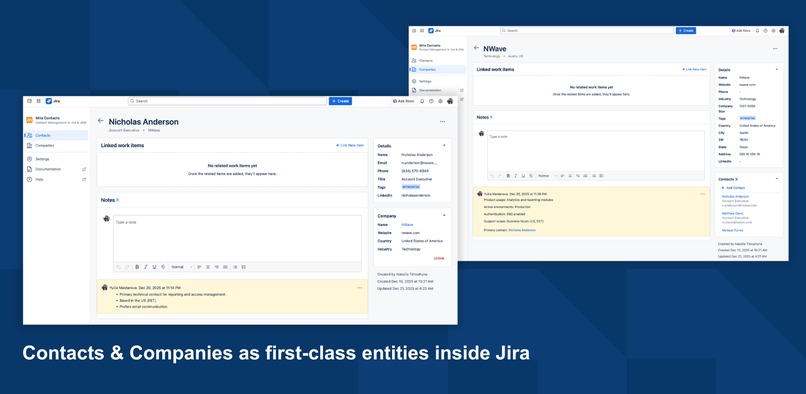The height and width of the screenshot is (394, 806).
Task: Click Search field in NWave window
Action: pyautogui.click(x=587, y=31)
